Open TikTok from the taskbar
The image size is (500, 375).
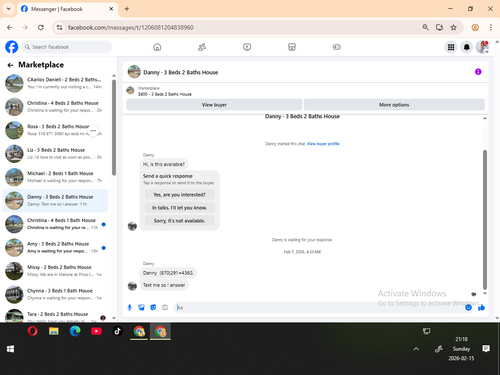pyautogui.click(x=117, y=331)
